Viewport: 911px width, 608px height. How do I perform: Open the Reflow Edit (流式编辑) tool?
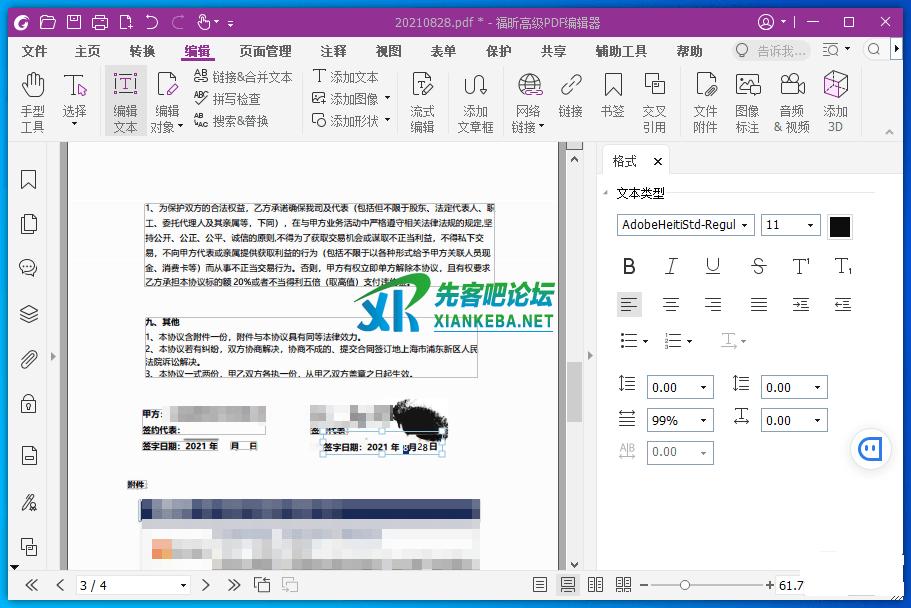pyautogui.click(x=422, y=100)
